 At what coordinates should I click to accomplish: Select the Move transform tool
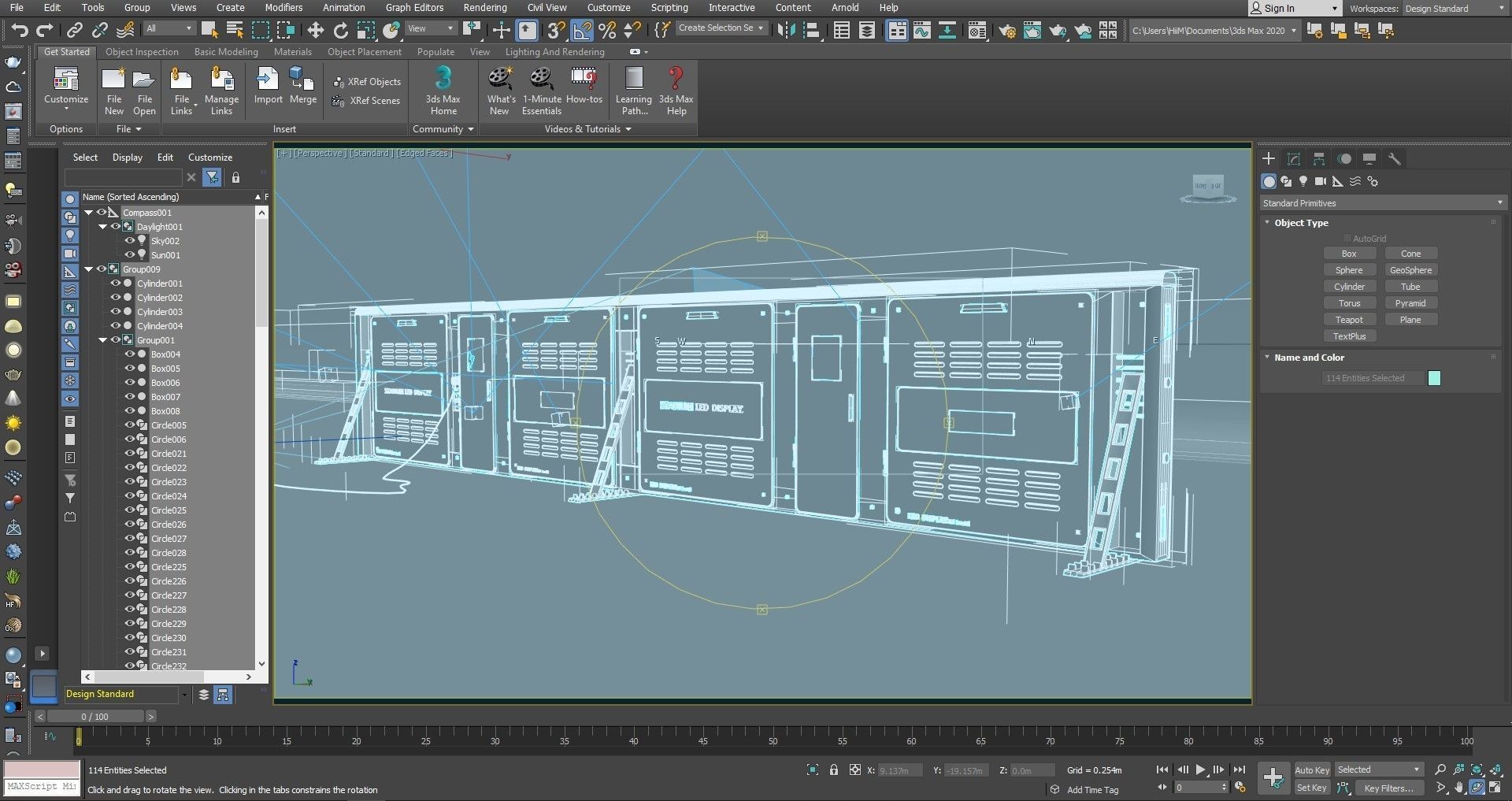[315, 31]
